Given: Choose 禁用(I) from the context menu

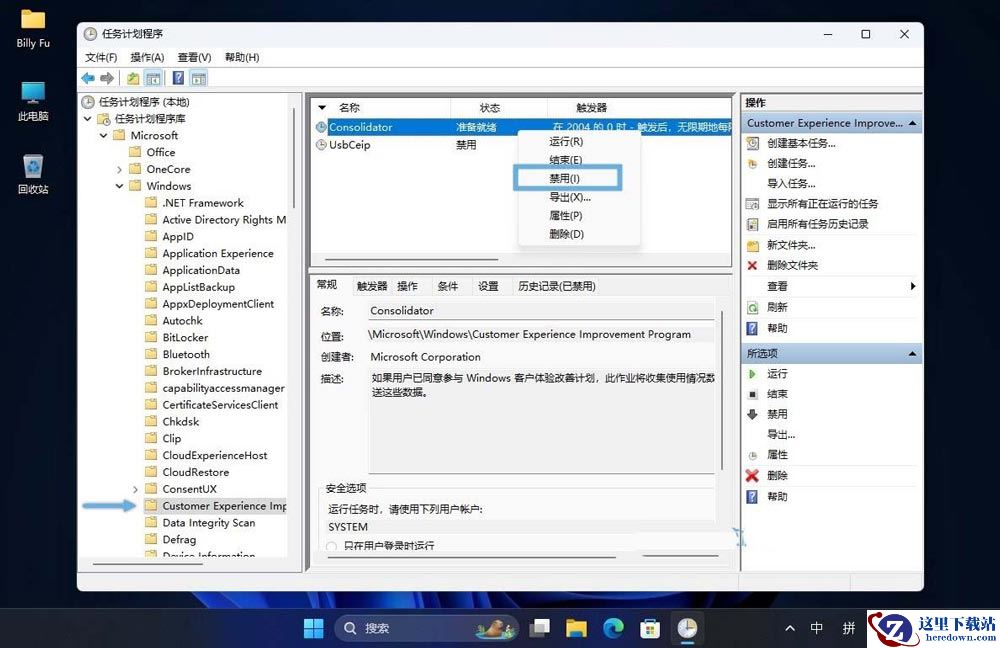Looking at the screenshot, I should (567, 179).
